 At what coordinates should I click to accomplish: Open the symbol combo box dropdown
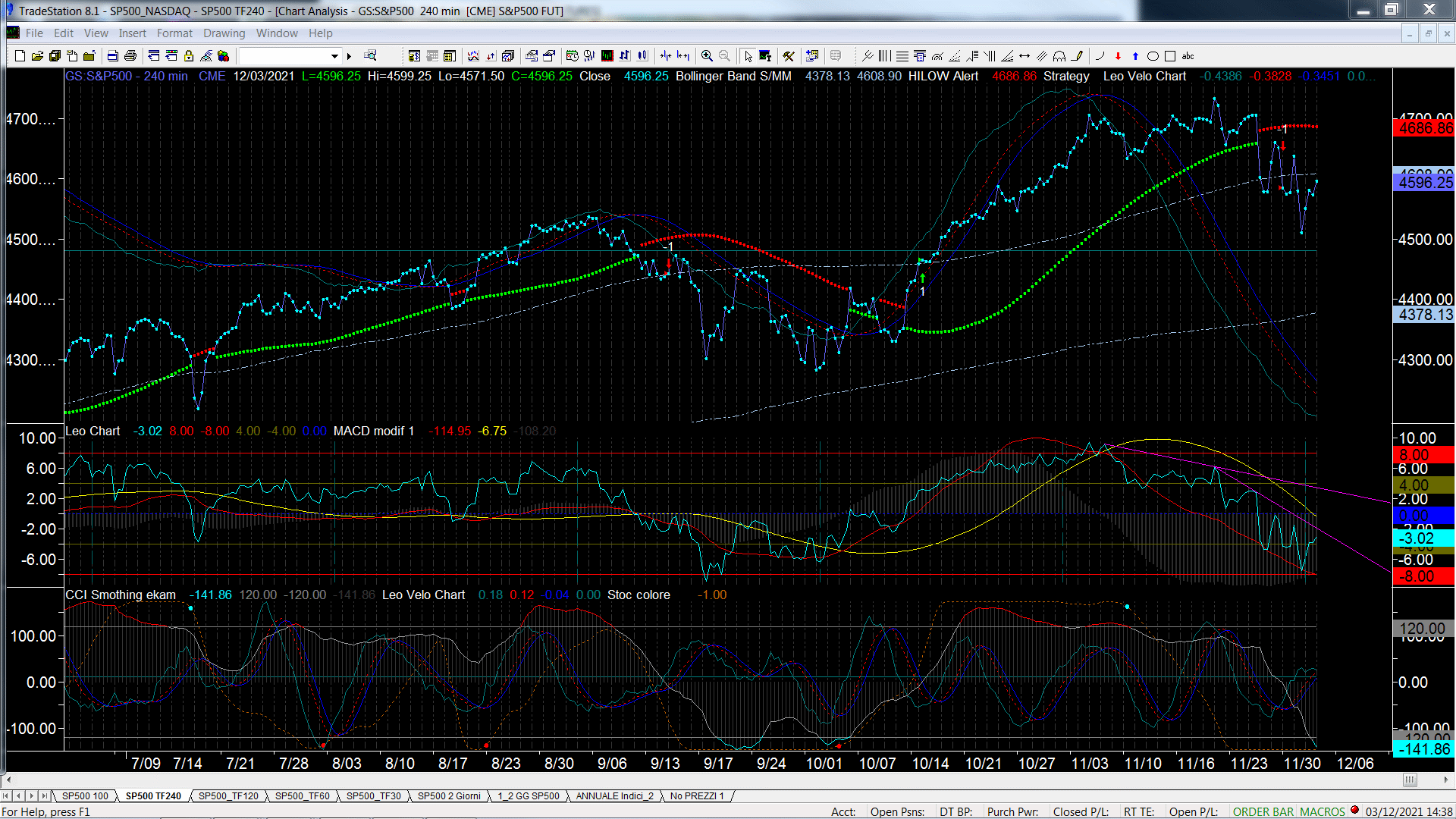[334, 56]
